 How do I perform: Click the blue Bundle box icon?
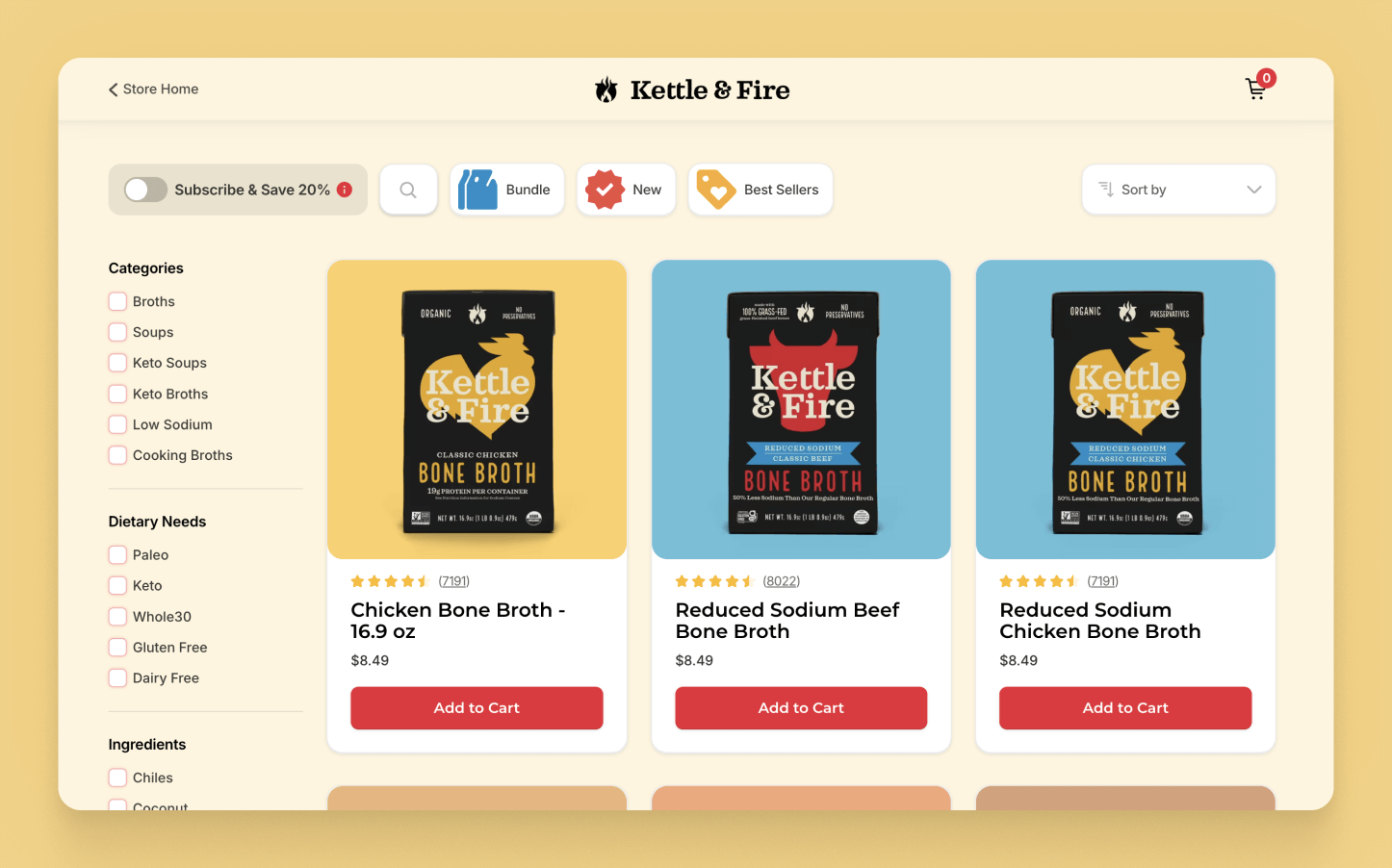coord(477,190)
